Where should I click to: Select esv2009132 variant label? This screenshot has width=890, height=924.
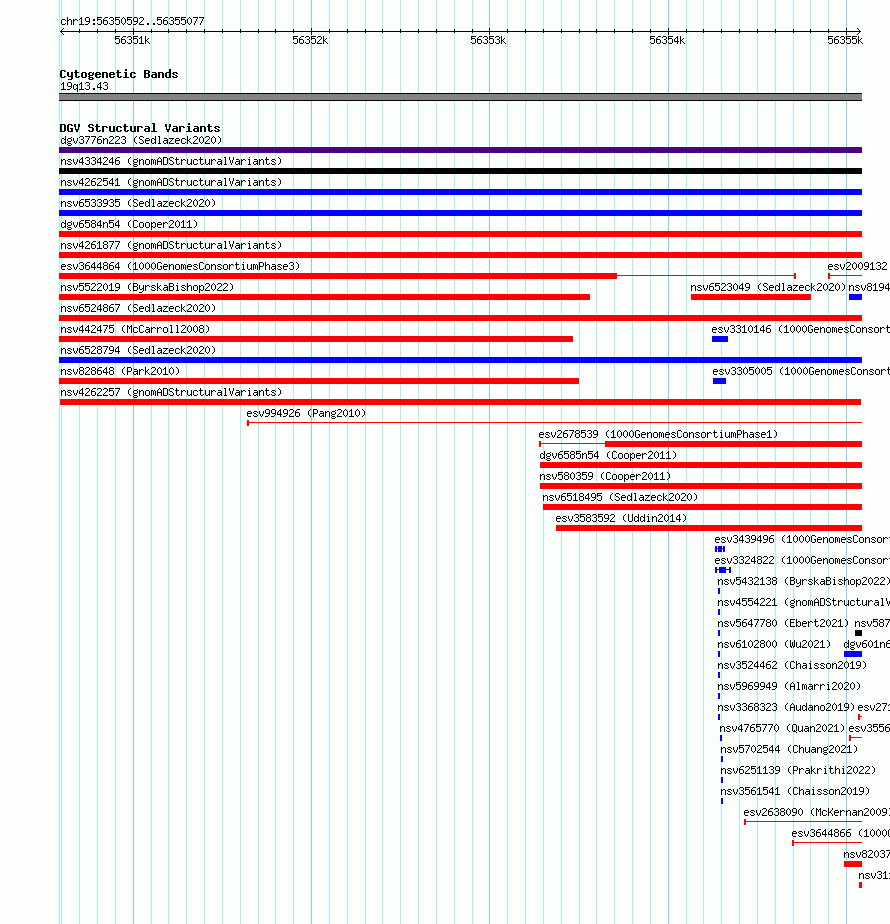[x=858, y=266]
